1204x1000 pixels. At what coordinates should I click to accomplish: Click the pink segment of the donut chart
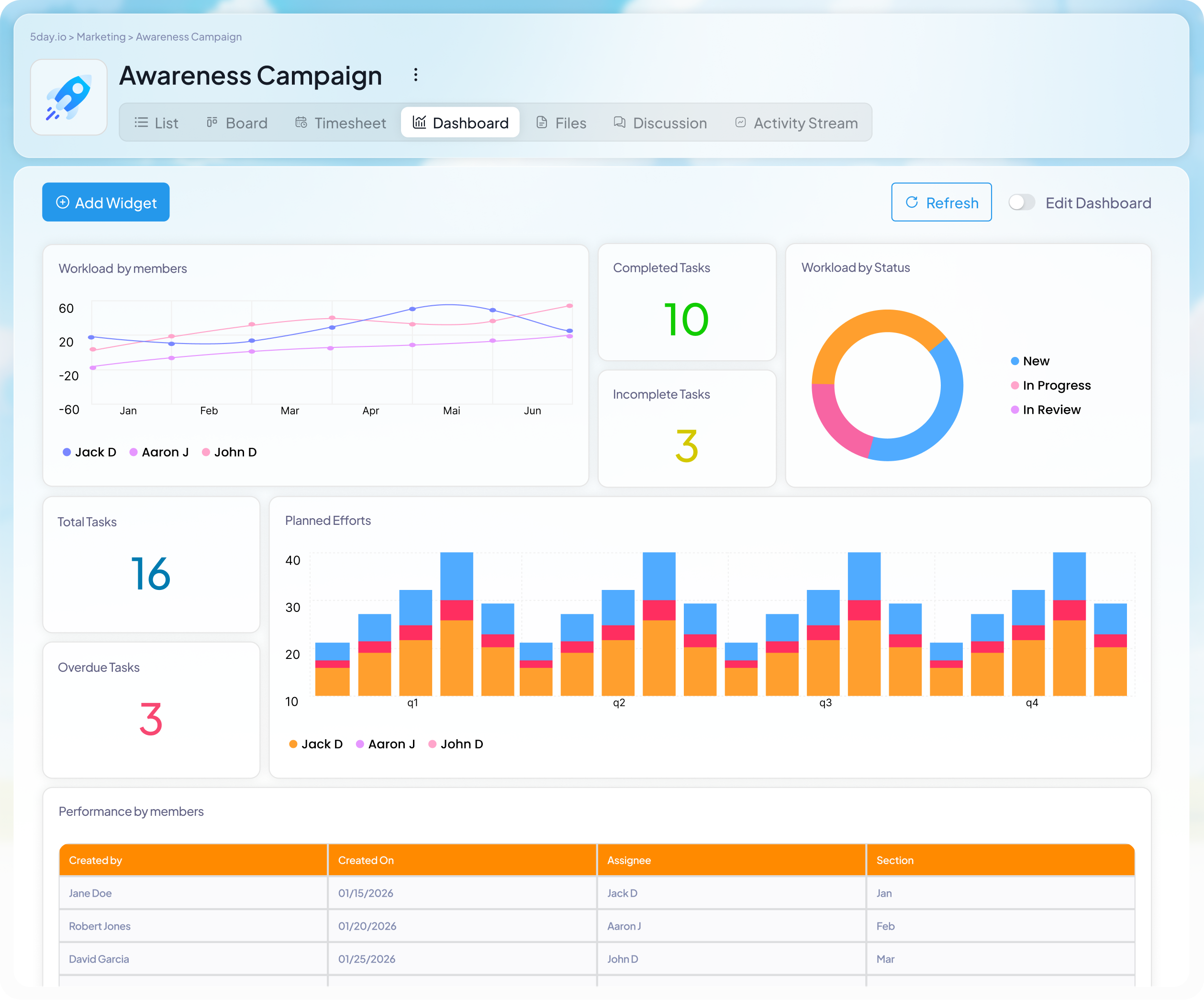(x=836, y=422)
